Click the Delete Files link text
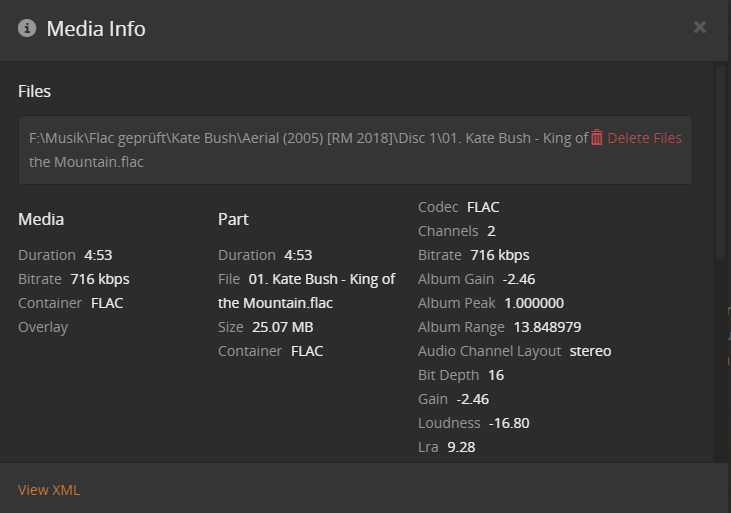This screenshot has height=513, width=731. (644, 138)
